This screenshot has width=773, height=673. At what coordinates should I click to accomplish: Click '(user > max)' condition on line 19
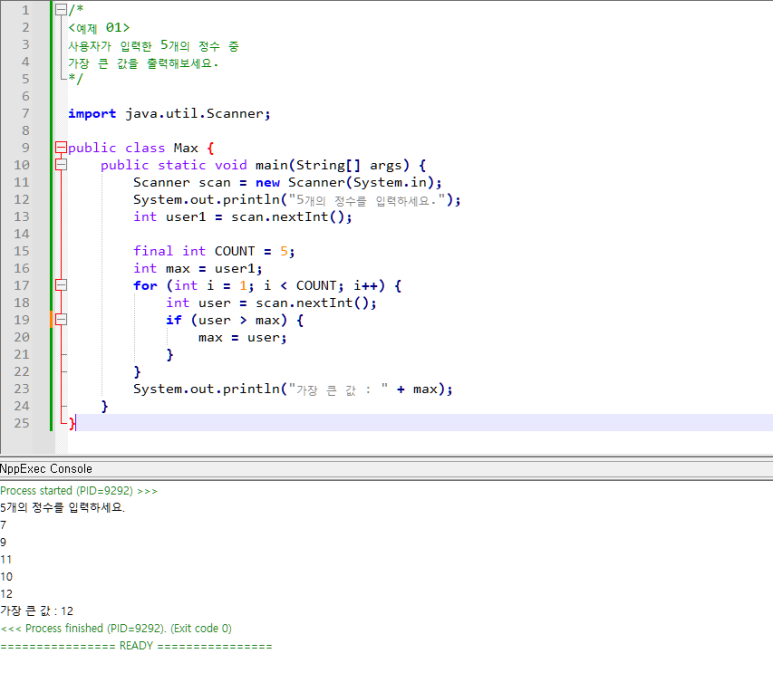point(239,320)
